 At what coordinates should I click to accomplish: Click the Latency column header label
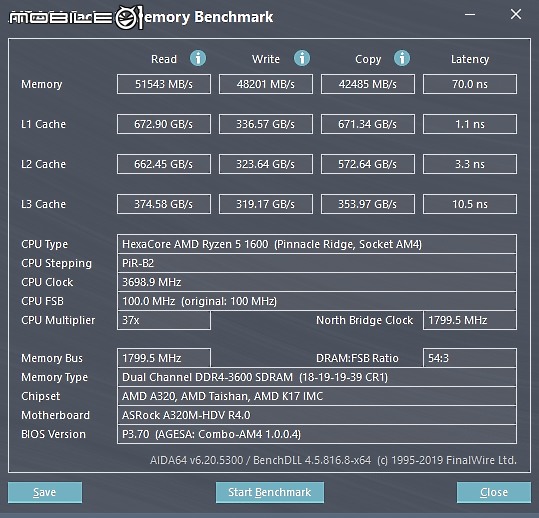tap(470, 59)
